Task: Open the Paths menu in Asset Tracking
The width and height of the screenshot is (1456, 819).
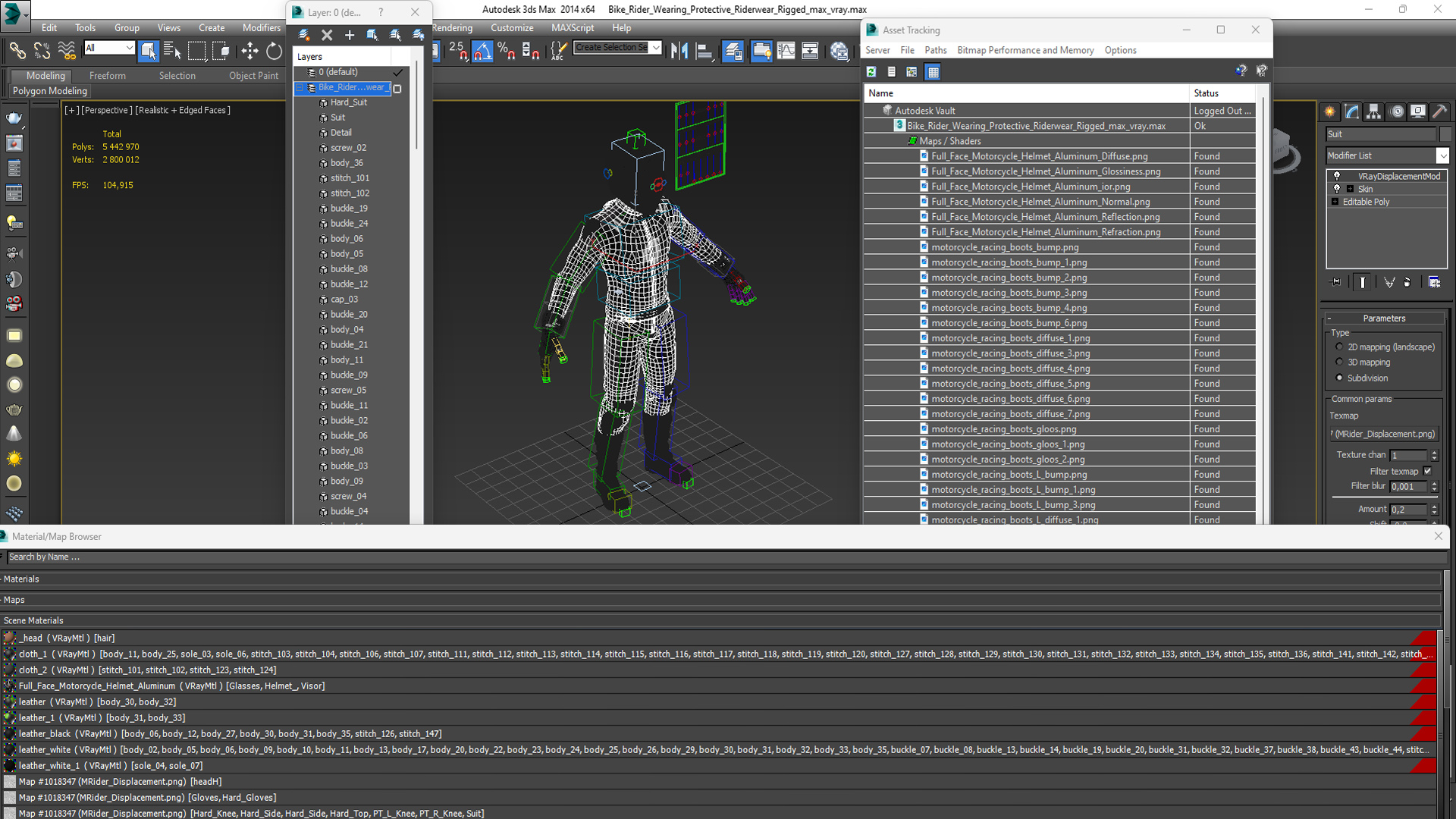Action: [935, 50]
